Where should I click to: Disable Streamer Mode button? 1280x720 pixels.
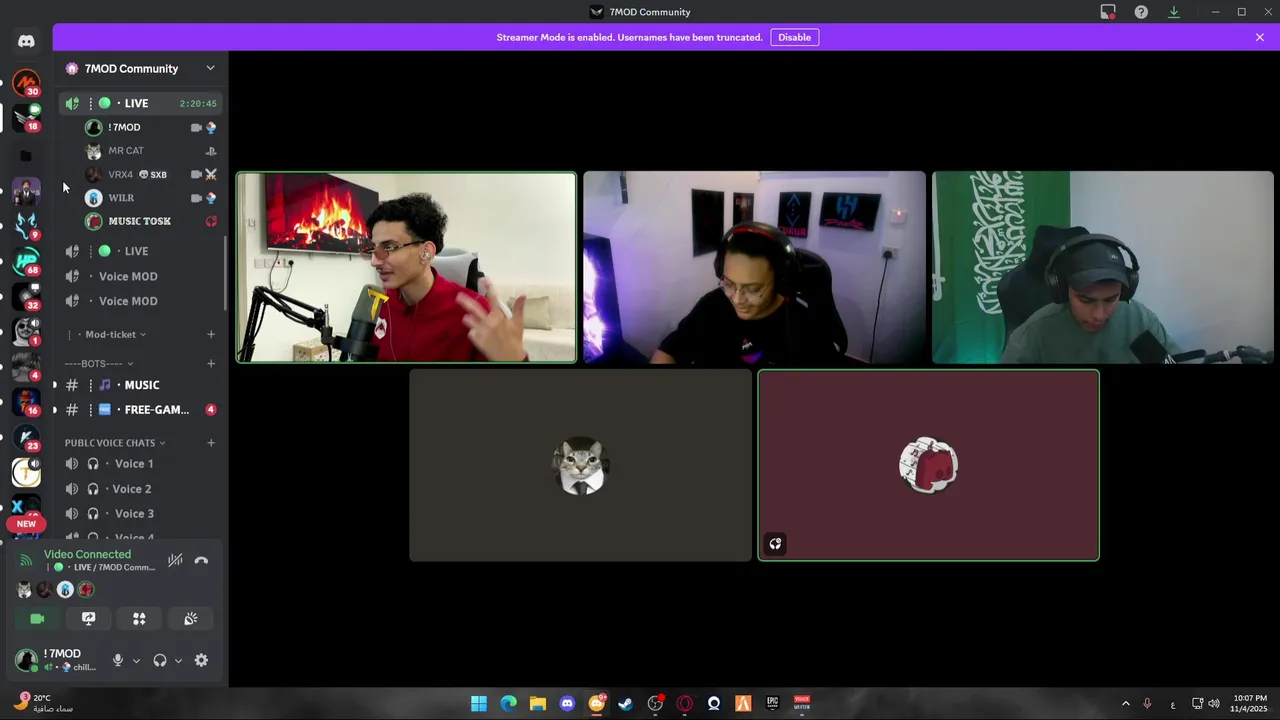click(x=795, y=37)
